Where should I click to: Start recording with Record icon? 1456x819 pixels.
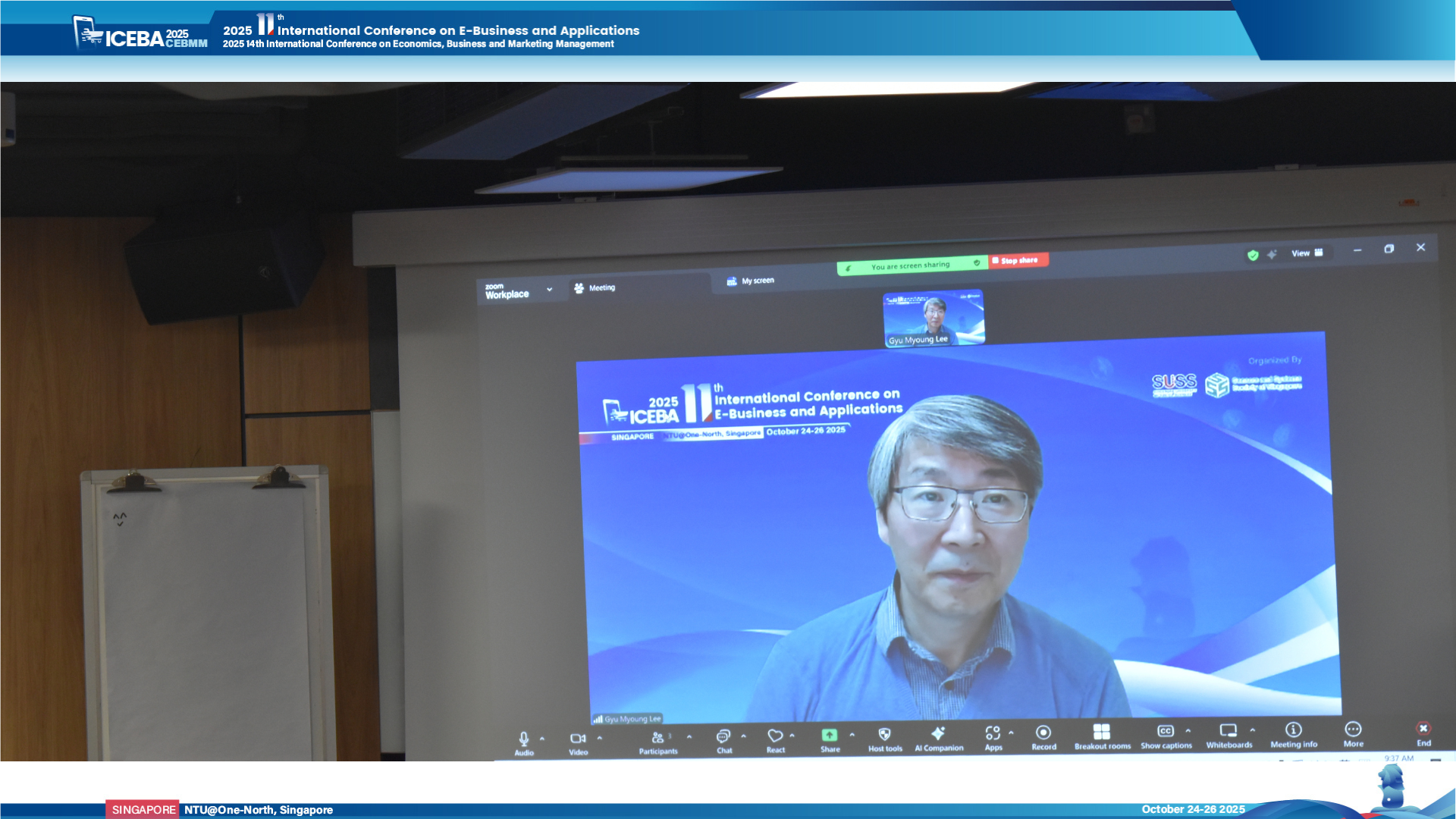coord(1043,733)
